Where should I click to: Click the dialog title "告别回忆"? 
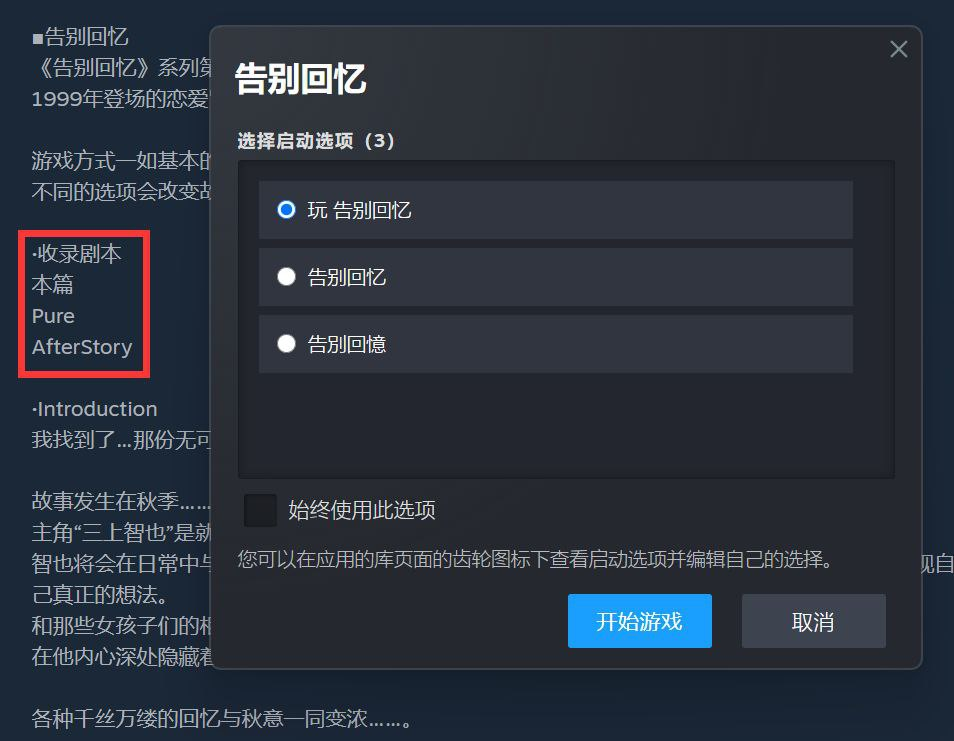coord(301,79)
